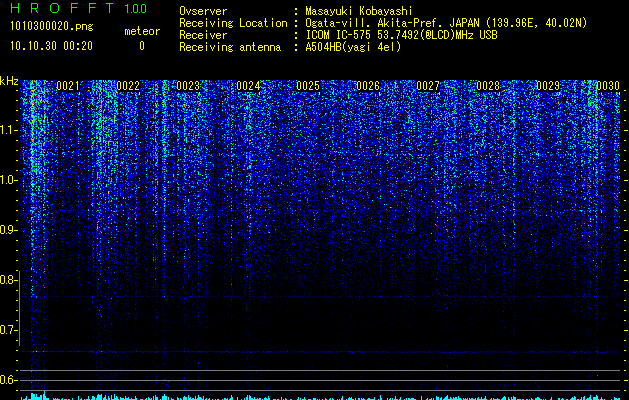Click the 0029 time marker
Viewport: 629px width, 400px height.
pos(548,86)
